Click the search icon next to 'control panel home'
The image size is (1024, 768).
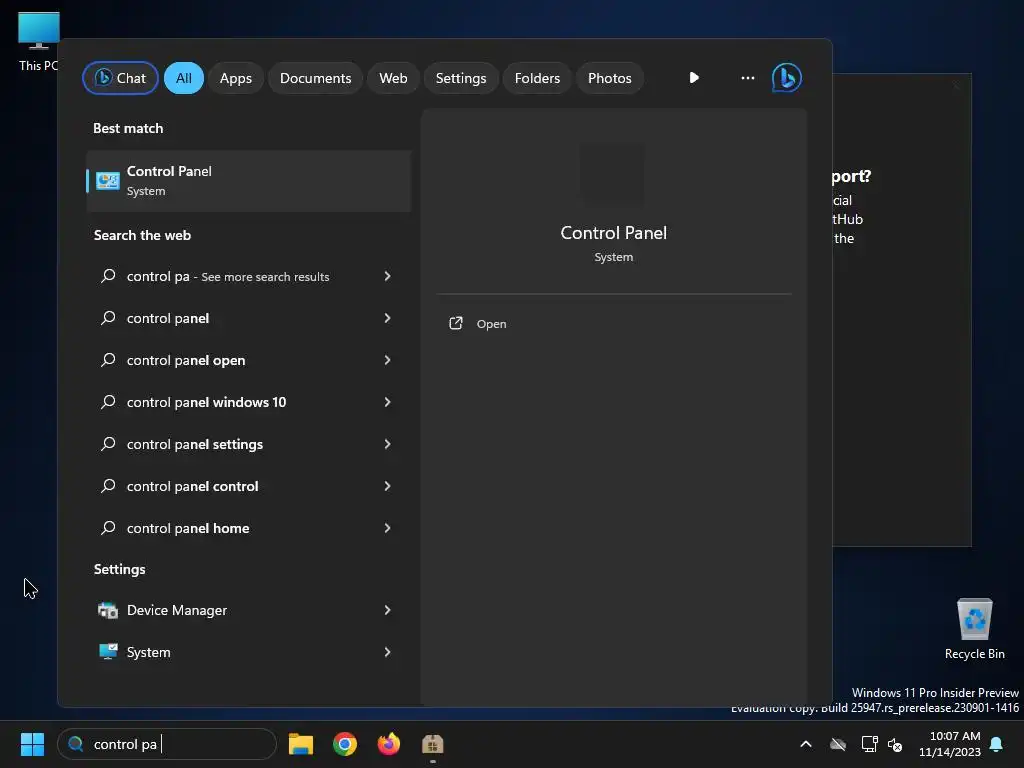108,528
